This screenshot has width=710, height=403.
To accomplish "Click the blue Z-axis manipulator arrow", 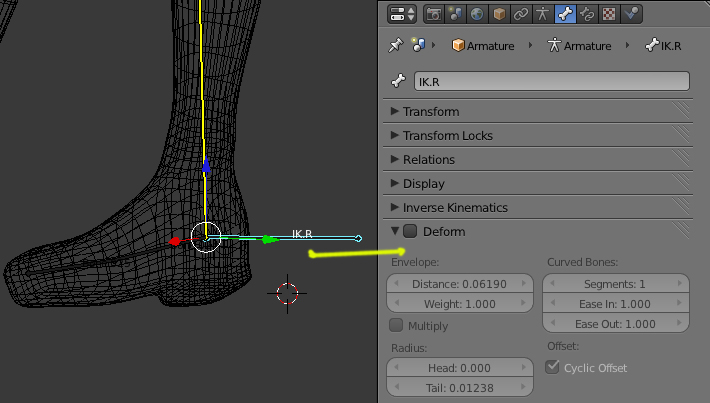I will [206, 165].
